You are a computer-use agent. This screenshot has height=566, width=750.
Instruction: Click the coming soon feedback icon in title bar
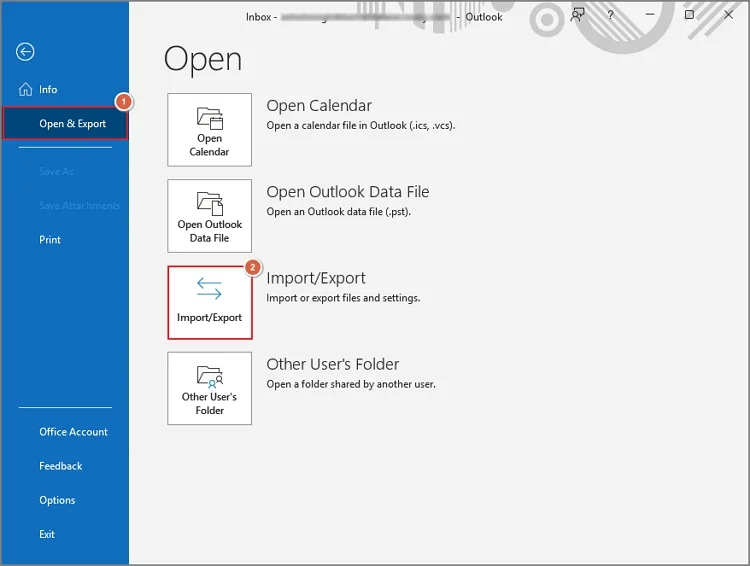[577, 15]
